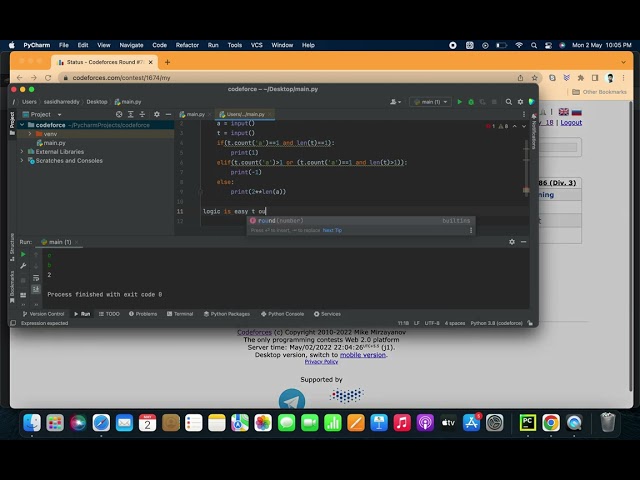Open editor tabs more-options menu
This screenshot has width=640, height=480.
click(524, 114)
